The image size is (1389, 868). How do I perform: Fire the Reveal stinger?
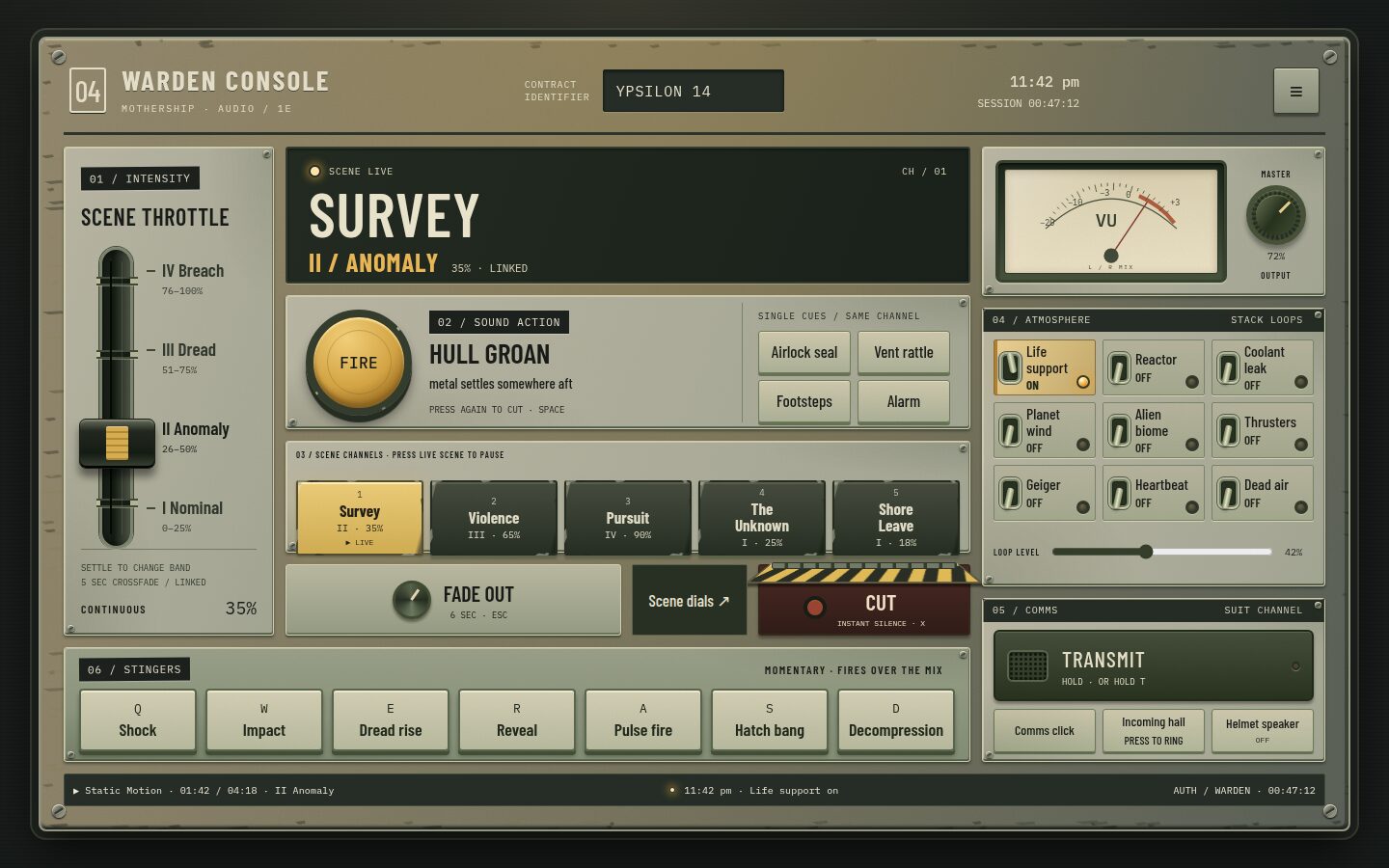[x=517, y=720]
